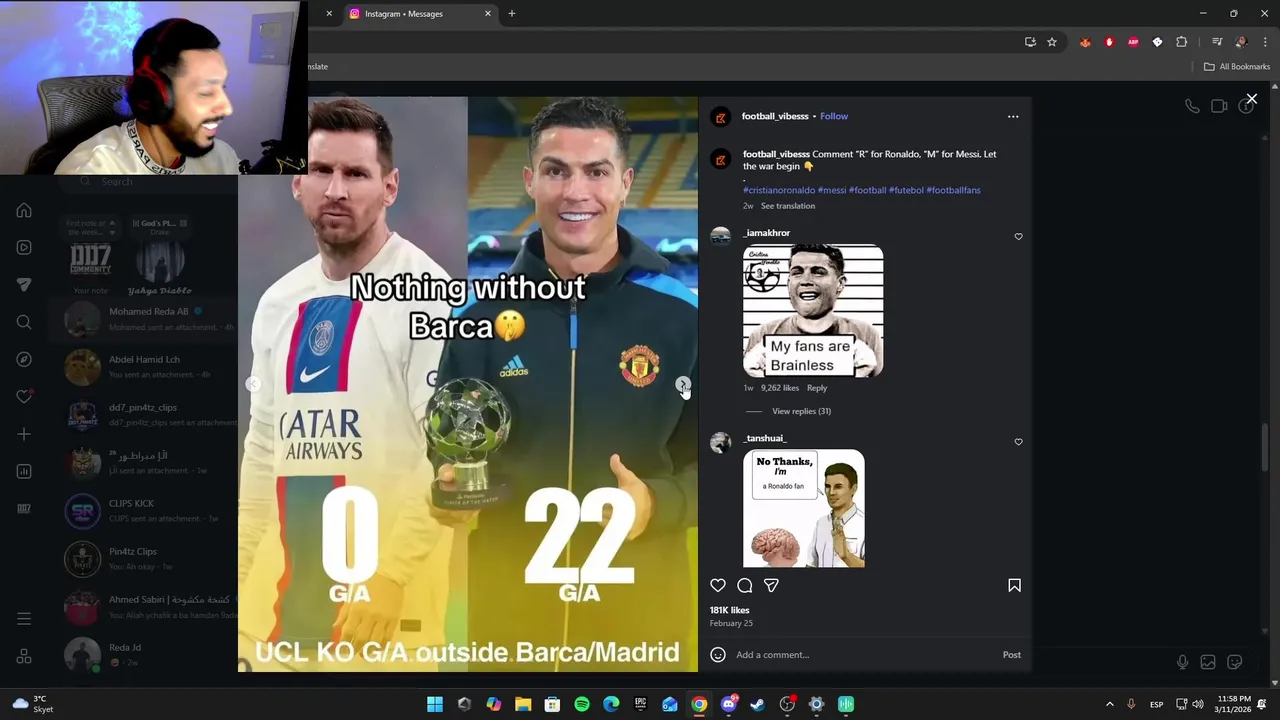Like _tanshuai_'s comment
The width and height of the screenshot is (1280, 720).
click(1019, 442)
